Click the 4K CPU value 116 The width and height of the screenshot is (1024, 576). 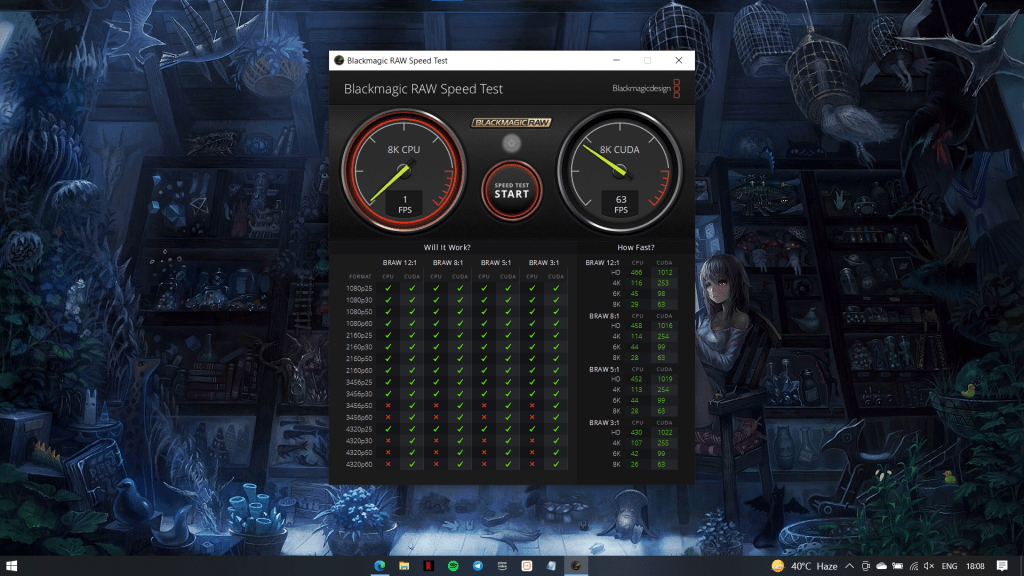636,283
